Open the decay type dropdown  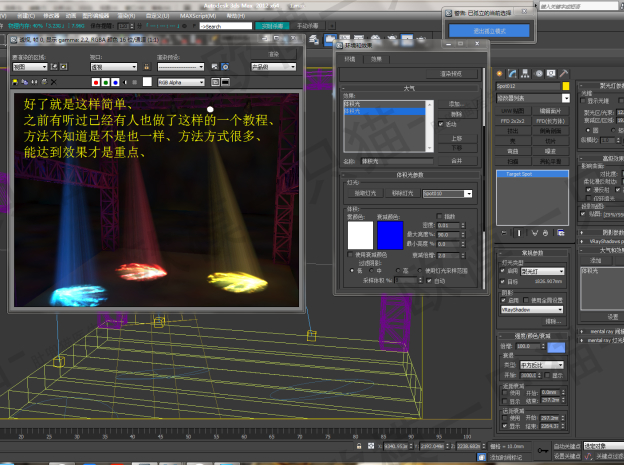(x=542, y=365)
